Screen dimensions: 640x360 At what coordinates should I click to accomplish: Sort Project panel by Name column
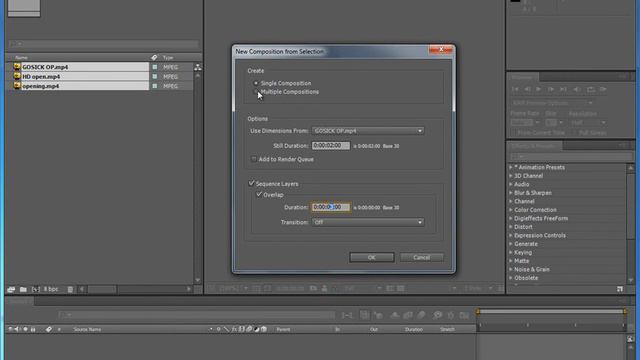21,58
